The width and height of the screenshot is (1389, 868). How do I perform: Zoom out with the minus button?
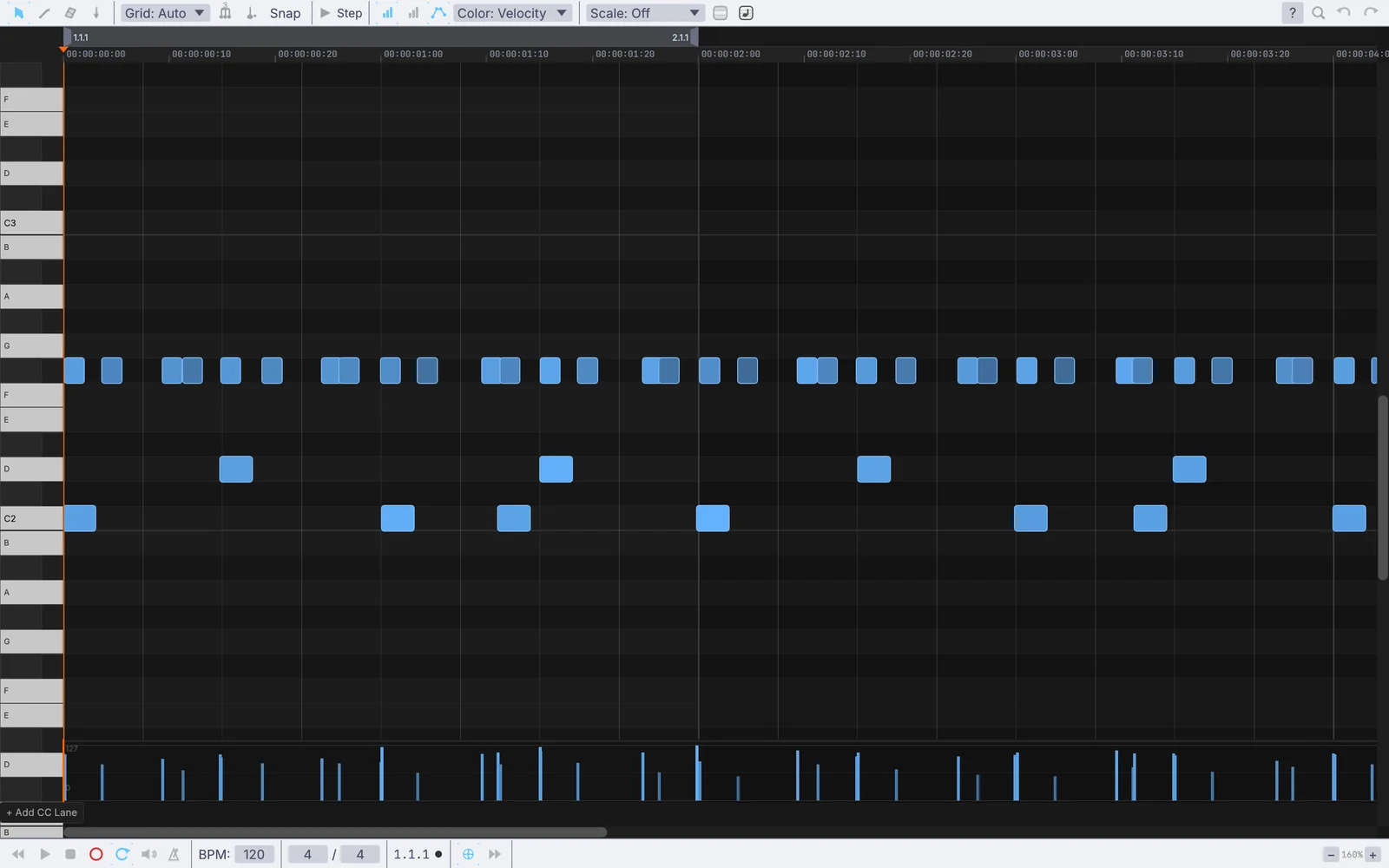tap(1330, 855)
